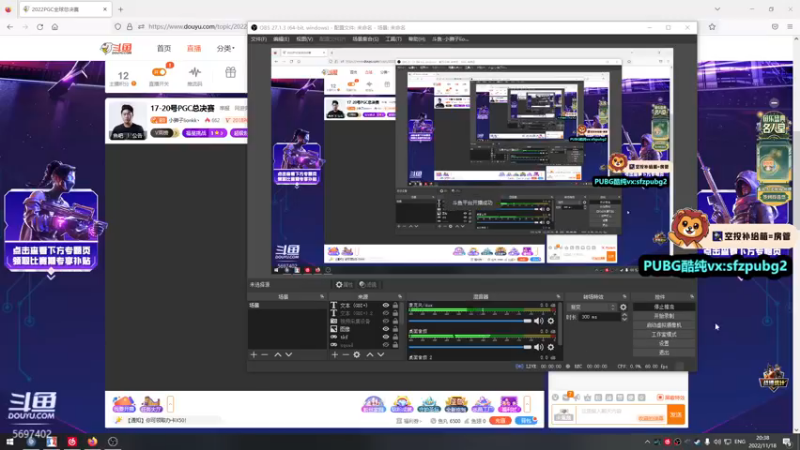Image resolution: width=800 pixels, height=450 pixels.
Task: Bookmark this page with the star icon
Action: [712, 27]
